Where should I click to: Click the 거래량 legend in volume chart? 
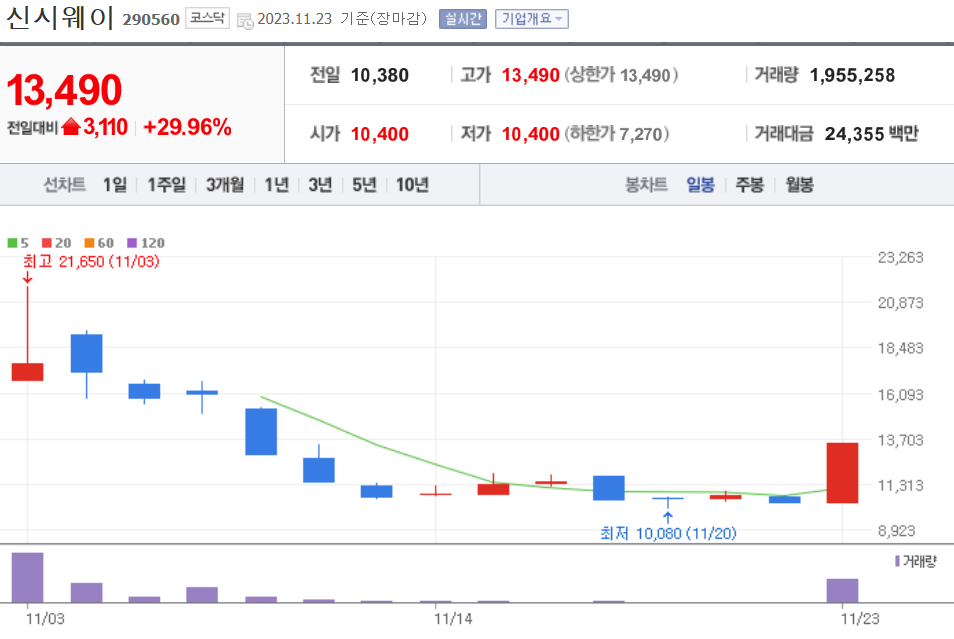click(x=916, y=561)
